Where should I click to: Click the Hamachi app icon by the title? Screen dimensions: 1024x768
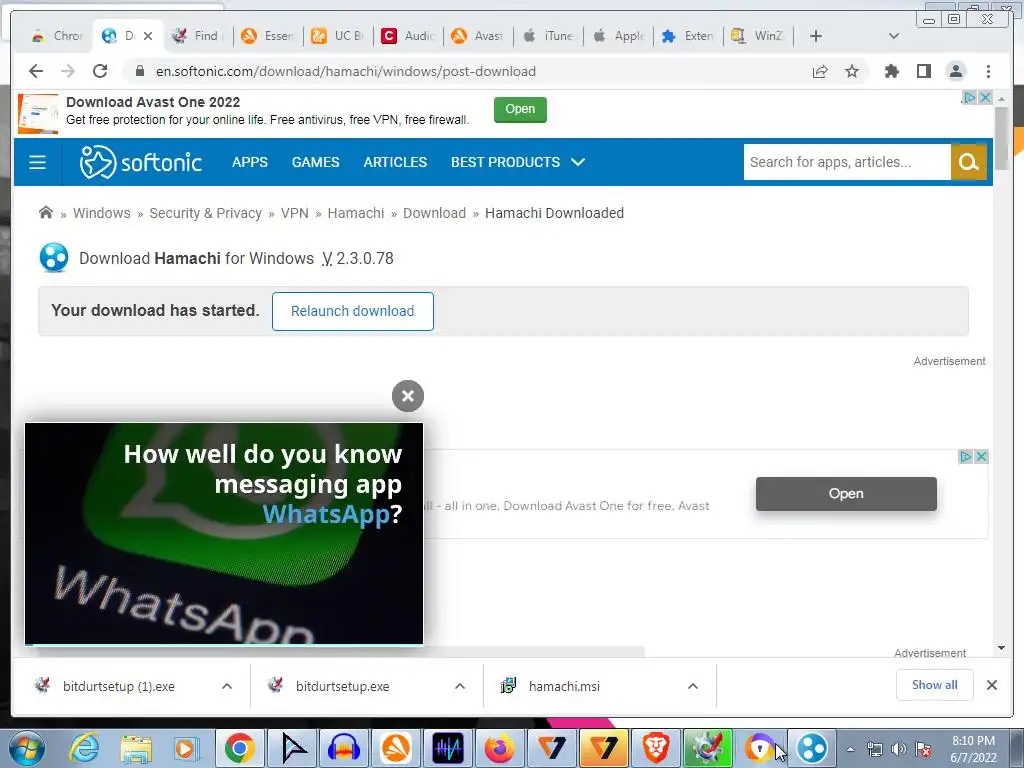point(54,257)
